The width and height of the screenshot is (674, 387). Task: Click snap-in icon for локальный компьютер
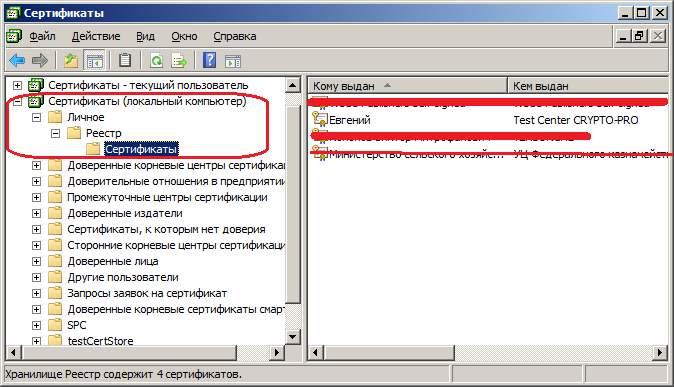point(36,101)
